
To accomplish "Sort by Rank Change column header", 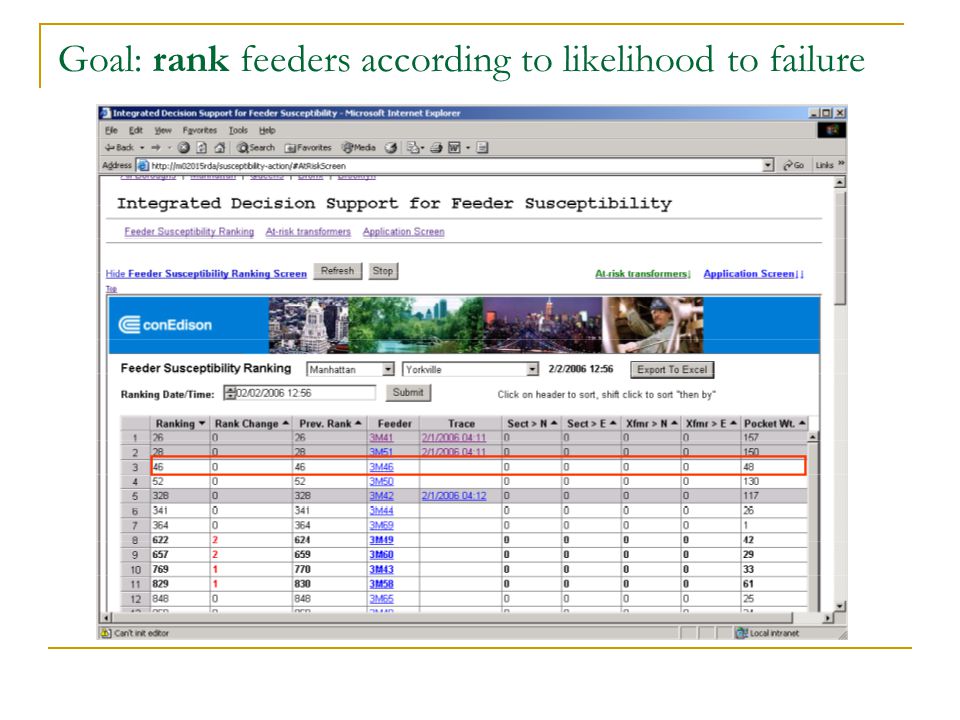I will point(251,423).
